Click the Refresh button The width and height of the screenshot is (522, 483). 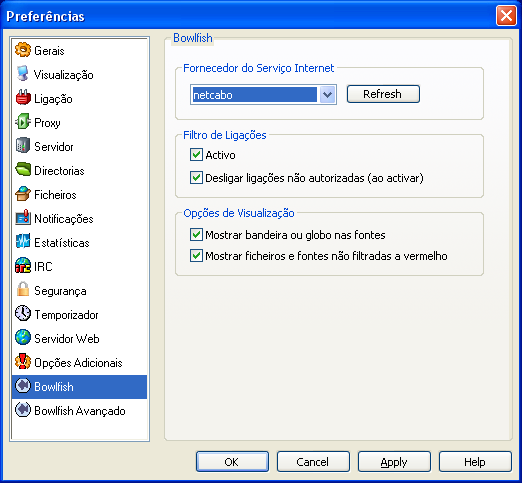(x=383, y=94)
